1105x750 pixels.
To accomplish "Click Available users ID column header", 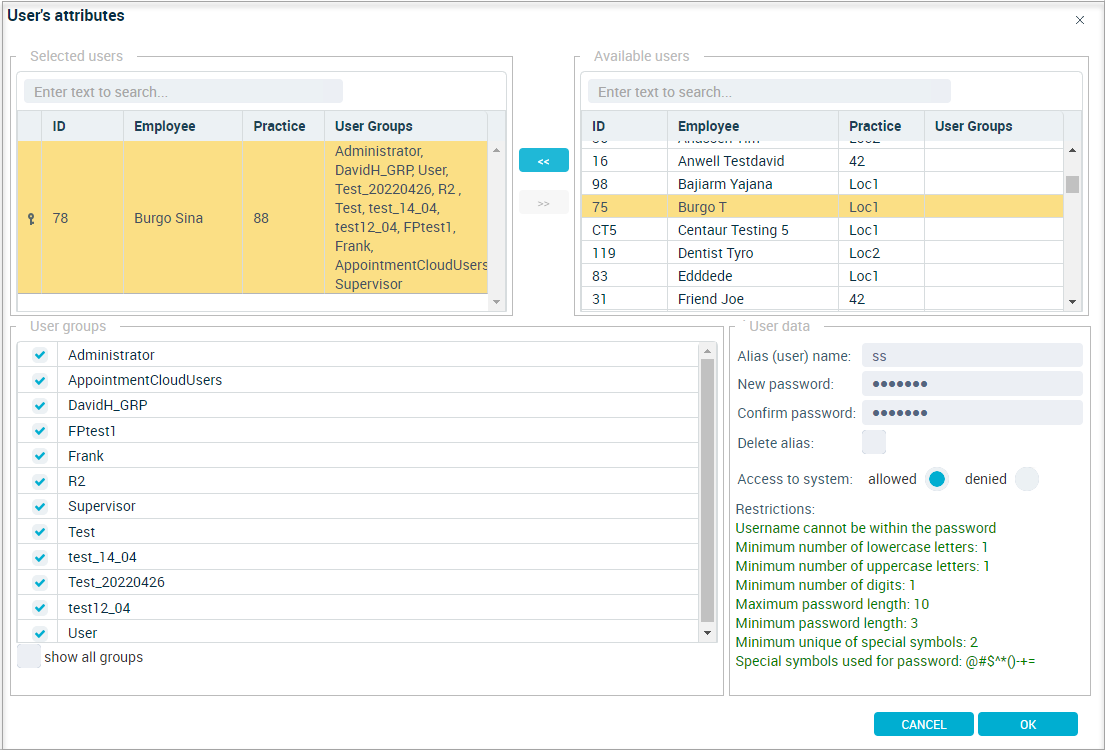I will coord(624,126).
